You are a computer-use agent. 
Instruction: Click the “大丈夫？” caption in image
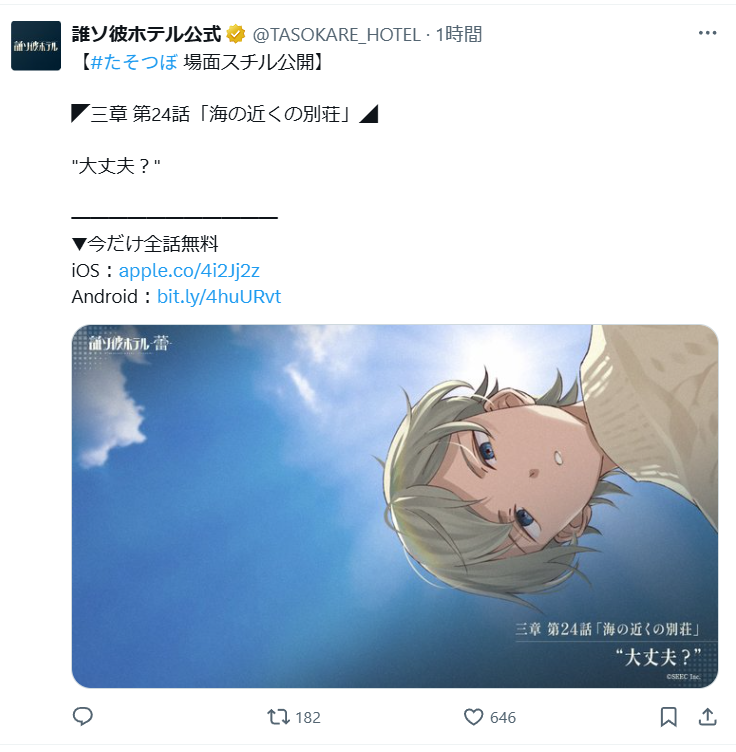[658, 657]
